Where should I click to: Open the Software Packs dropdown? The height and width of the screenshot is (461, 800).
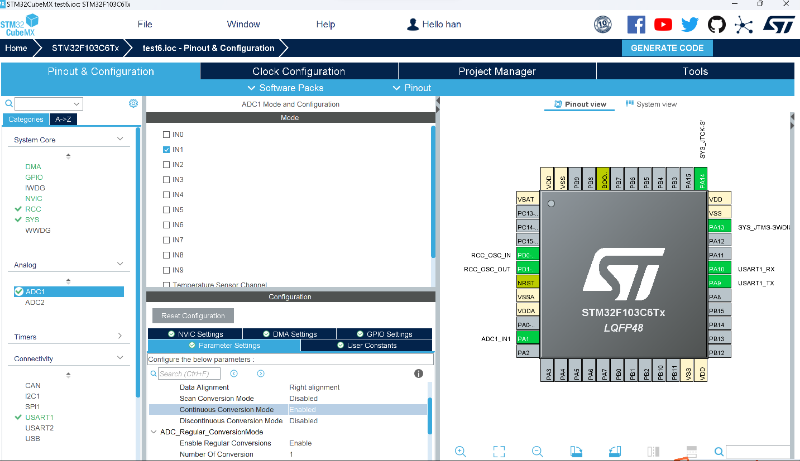290,88
